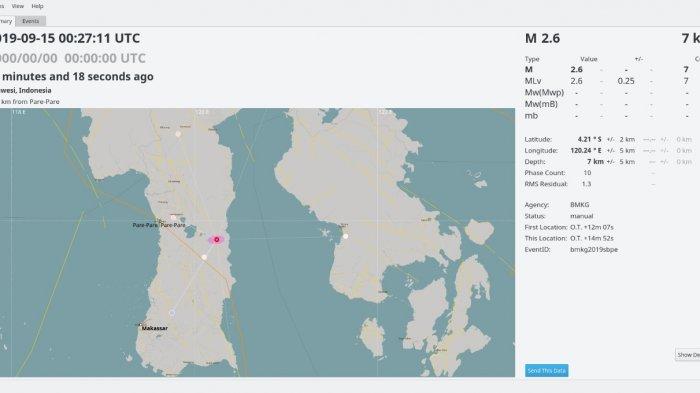Image resolution: width=700 pixels, height=393 pixels.
Task: Open the View menu
Action: 17,6
